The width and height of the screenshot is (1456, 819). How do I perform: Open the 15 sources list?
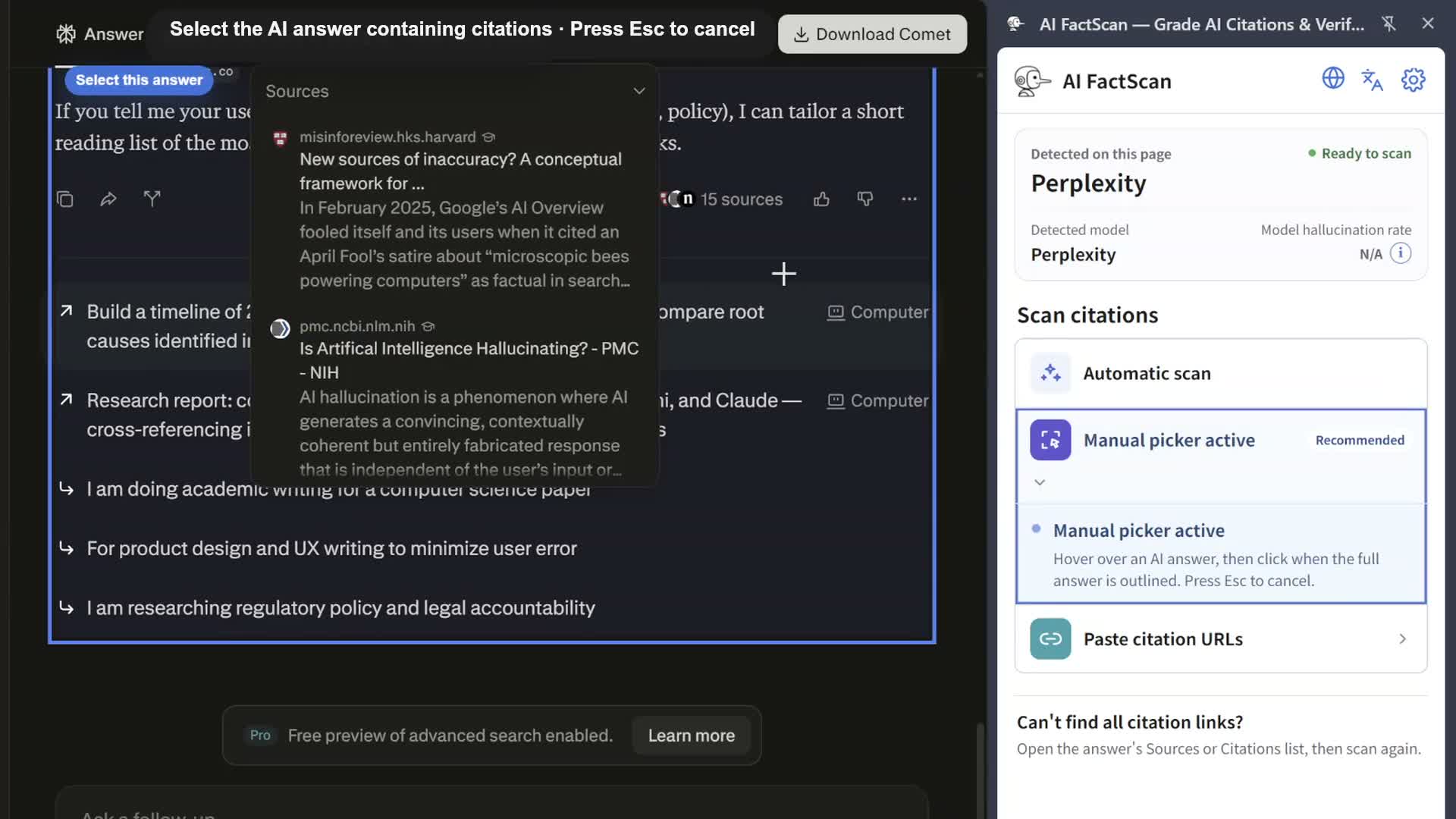723,199
